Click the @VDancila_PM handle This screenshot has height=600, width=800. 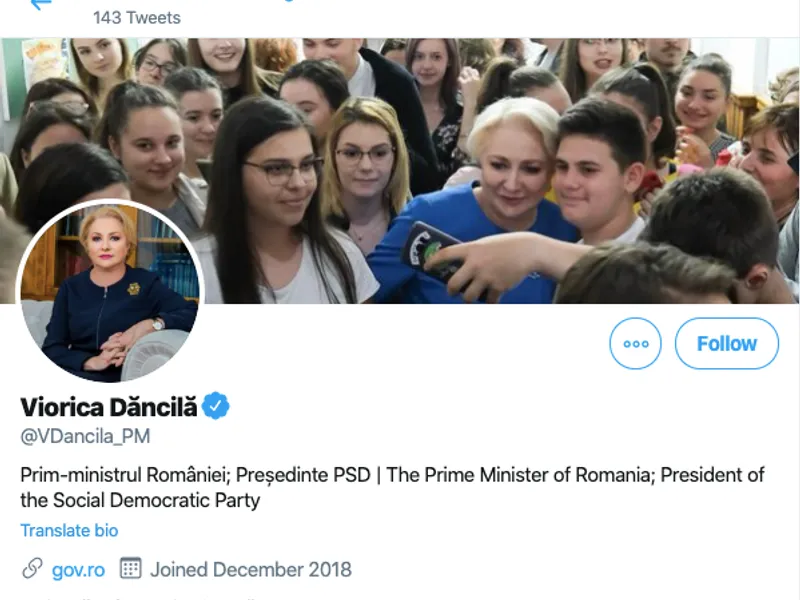[85, 437]
